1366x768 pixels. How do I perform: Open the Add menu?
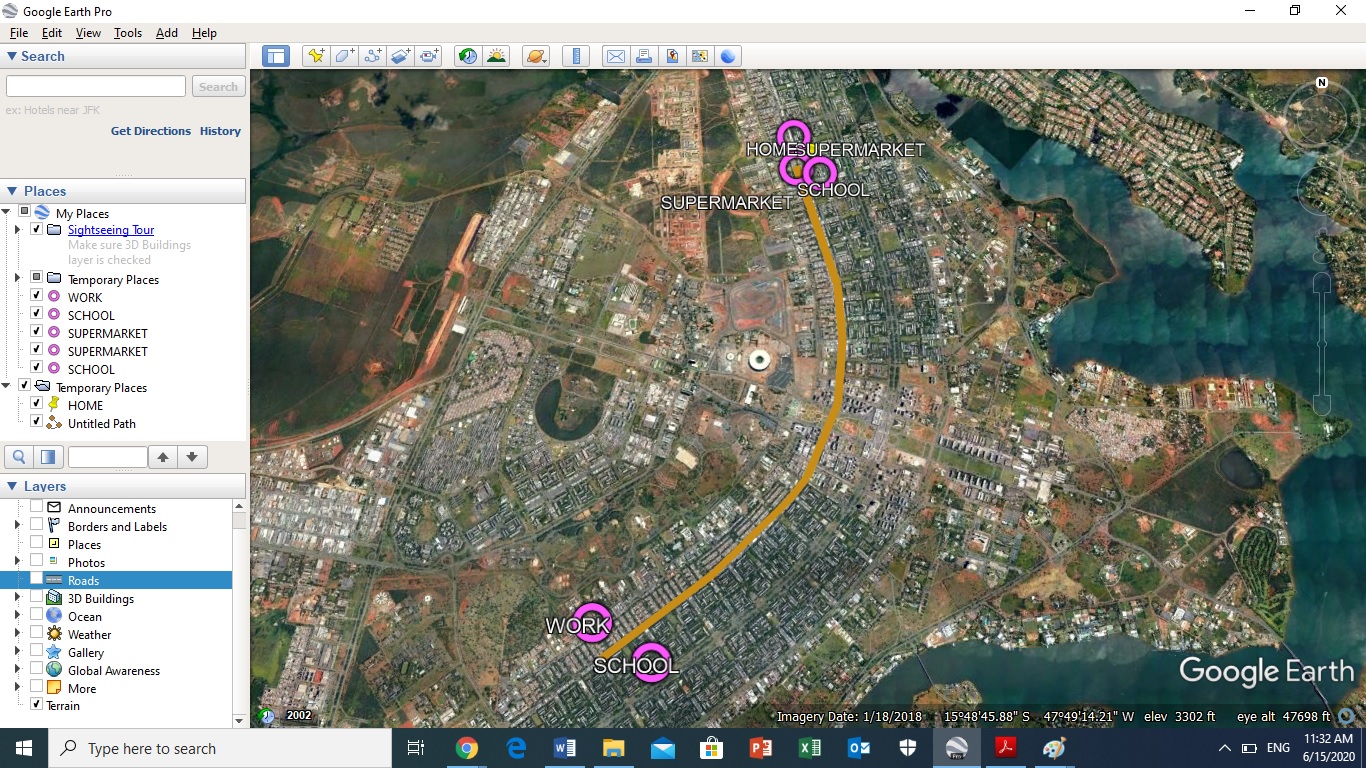pos(167,33)
